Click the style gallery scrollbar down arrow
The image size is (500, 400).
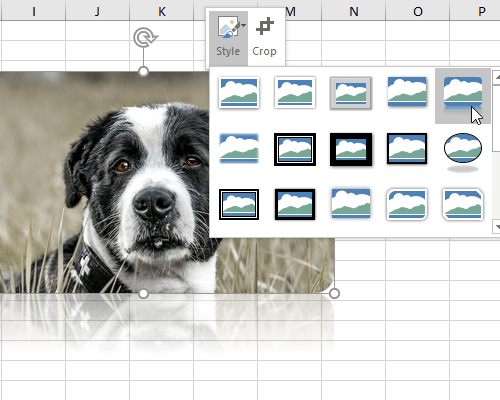click(x=497, y=227)
